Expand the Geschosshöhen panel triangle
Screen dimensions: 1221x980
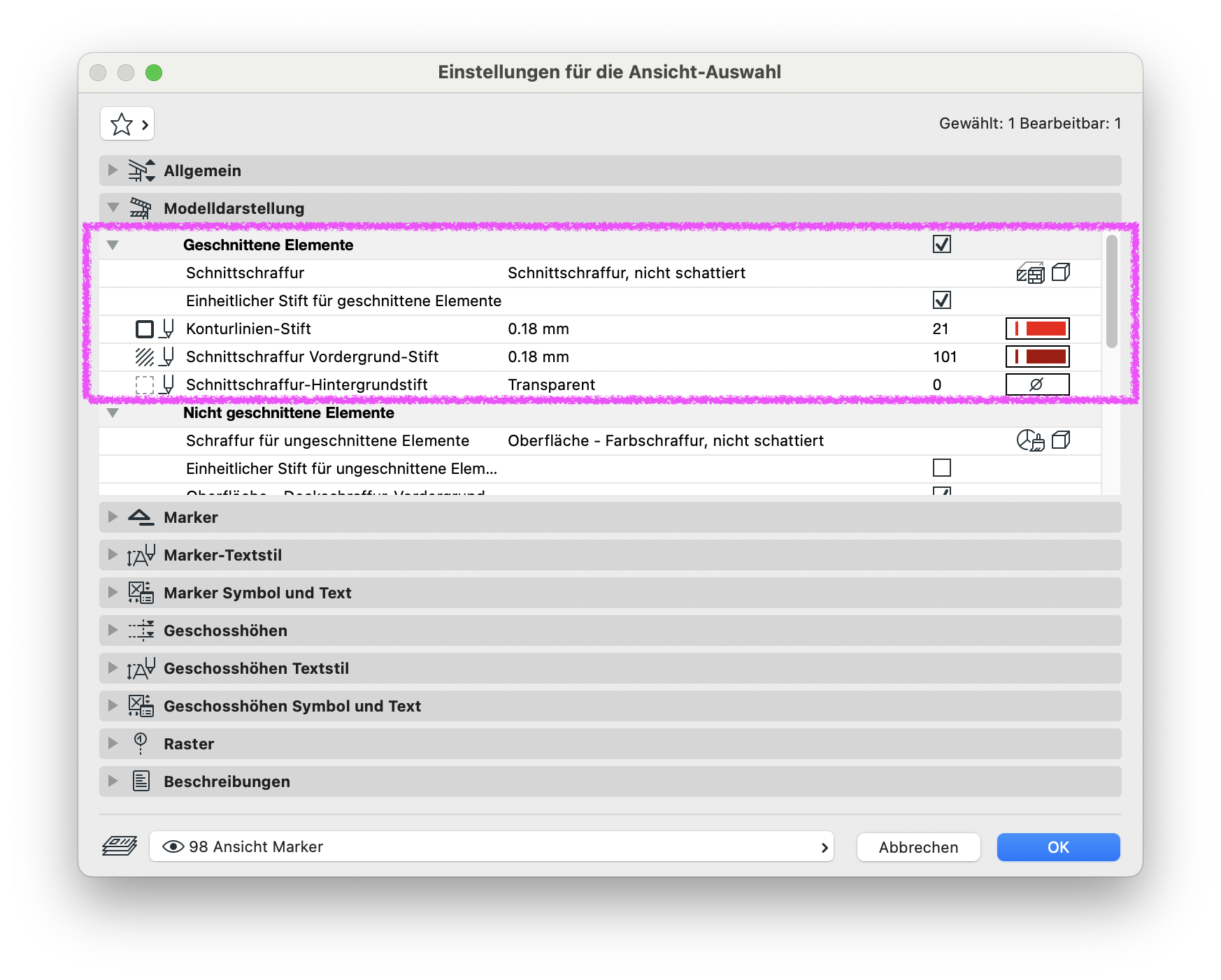113,630
